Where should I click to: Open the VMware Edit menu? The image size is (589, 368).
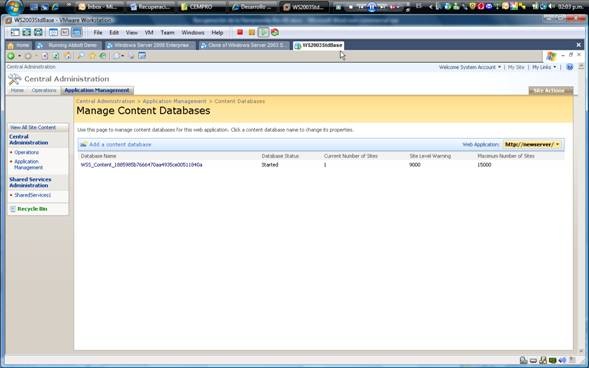[x=114, y=33]
